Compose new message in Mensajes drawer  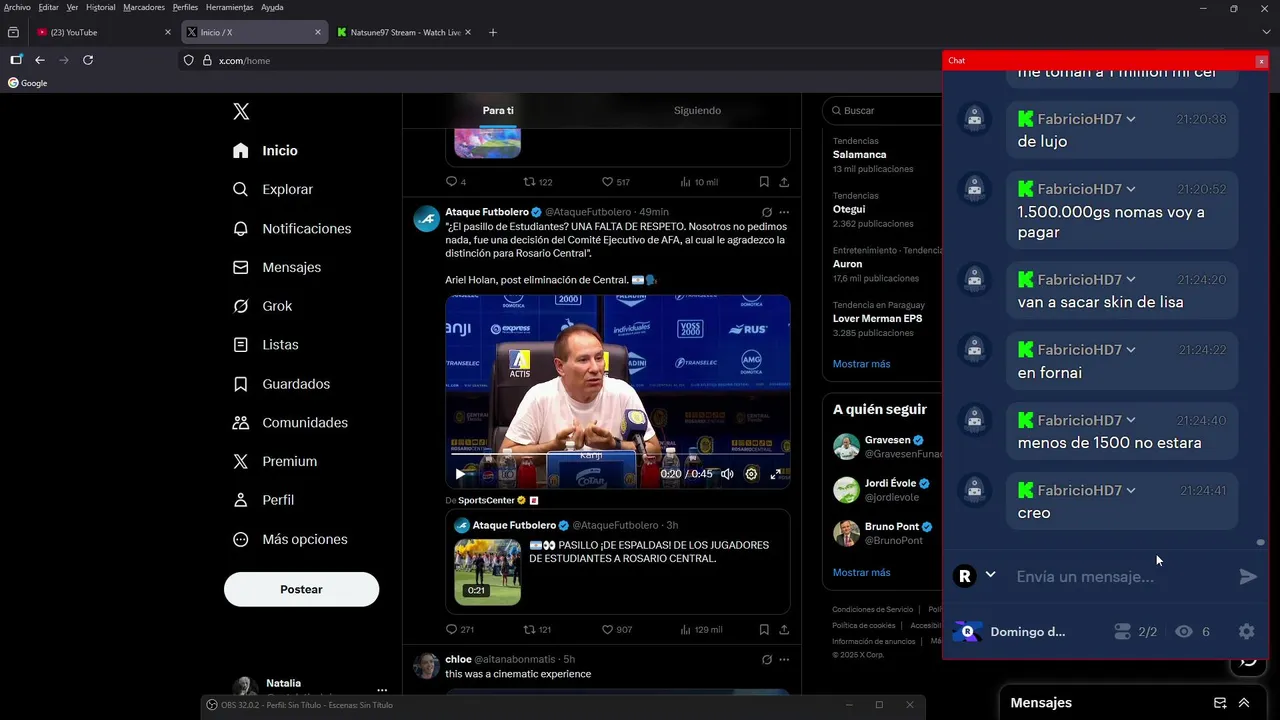coord(1220,703)
